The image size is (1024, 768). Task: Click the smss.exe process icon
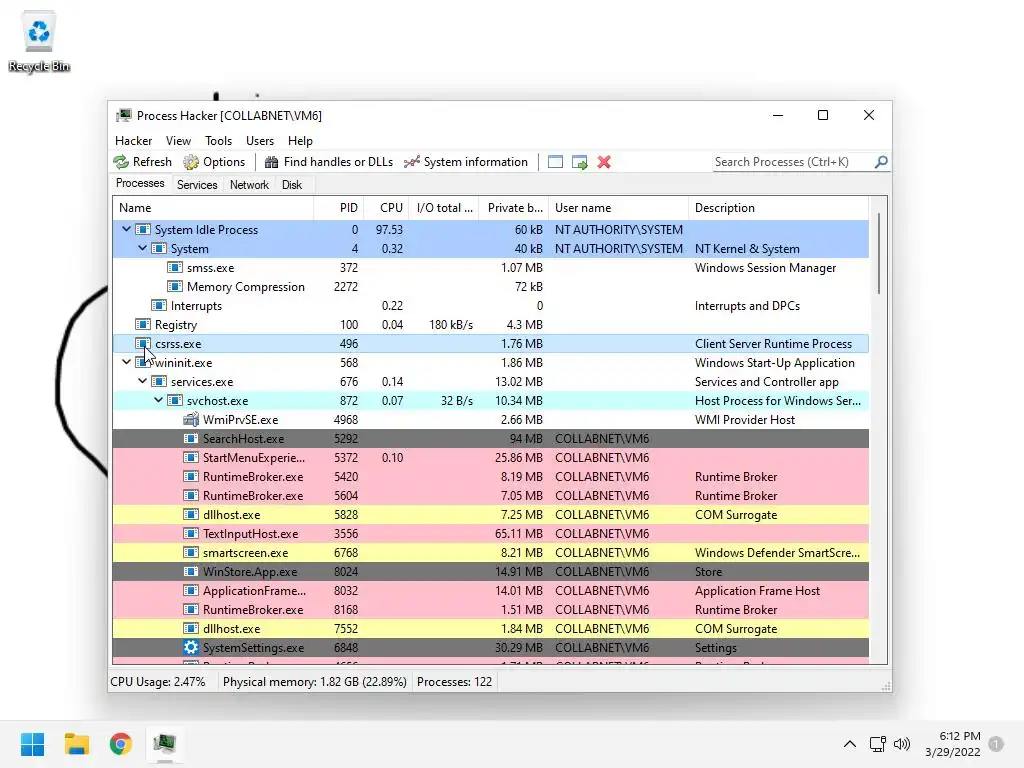pyautogui.click(x=174, y=267)
